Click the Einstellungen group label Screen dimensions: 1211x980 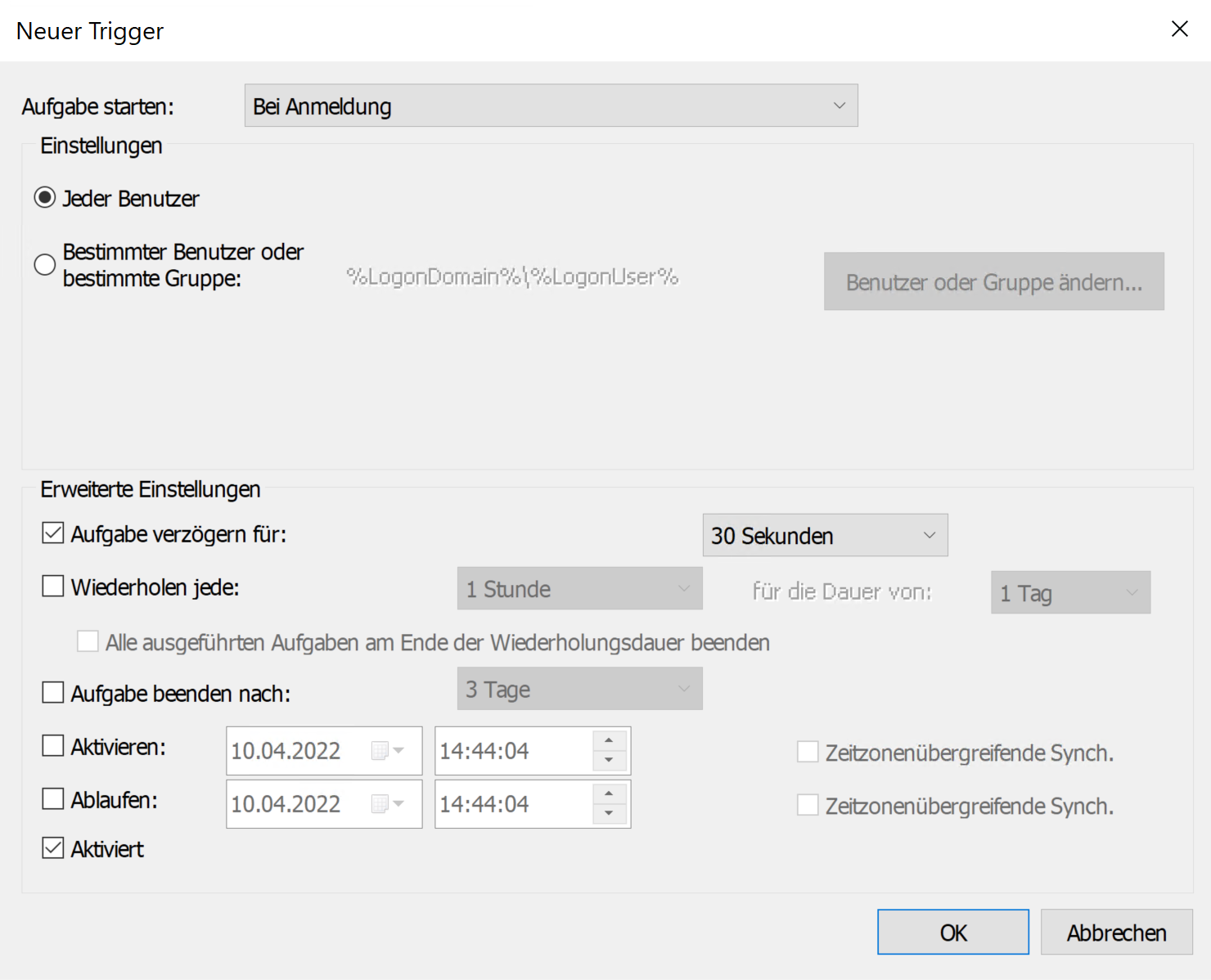point(101,146)
